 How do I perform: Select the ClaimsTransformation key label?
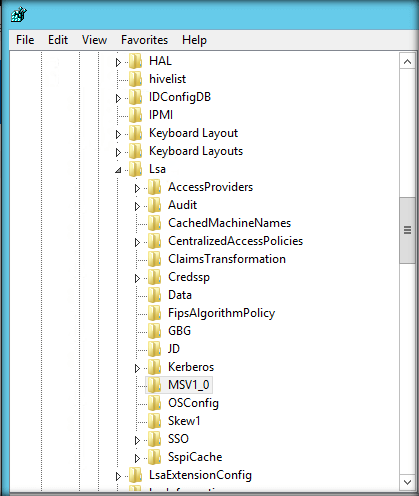point(227,259)
